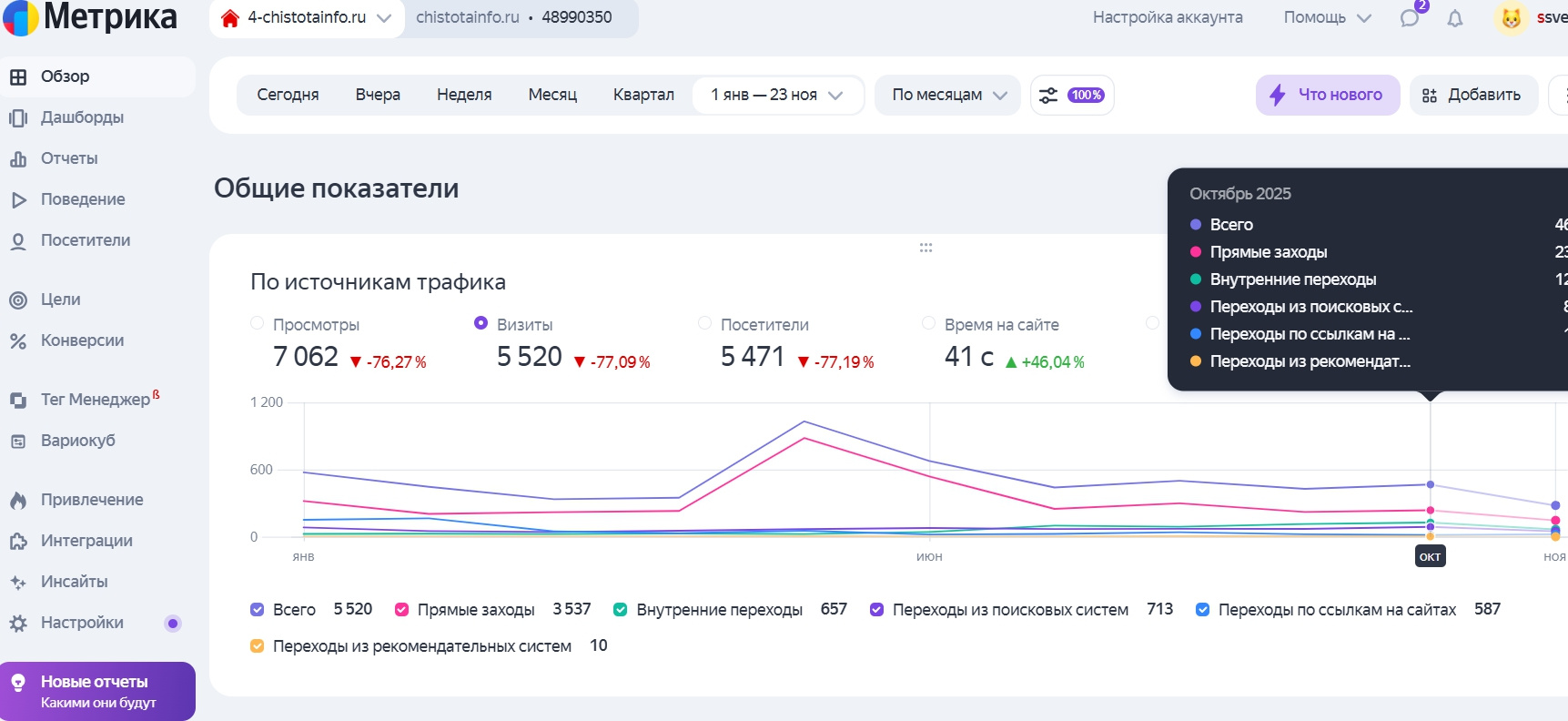The width and height of the screenshot is (1568, 721).
Task: Open the Привлечение flame icon
Action: tap(18, 500)
